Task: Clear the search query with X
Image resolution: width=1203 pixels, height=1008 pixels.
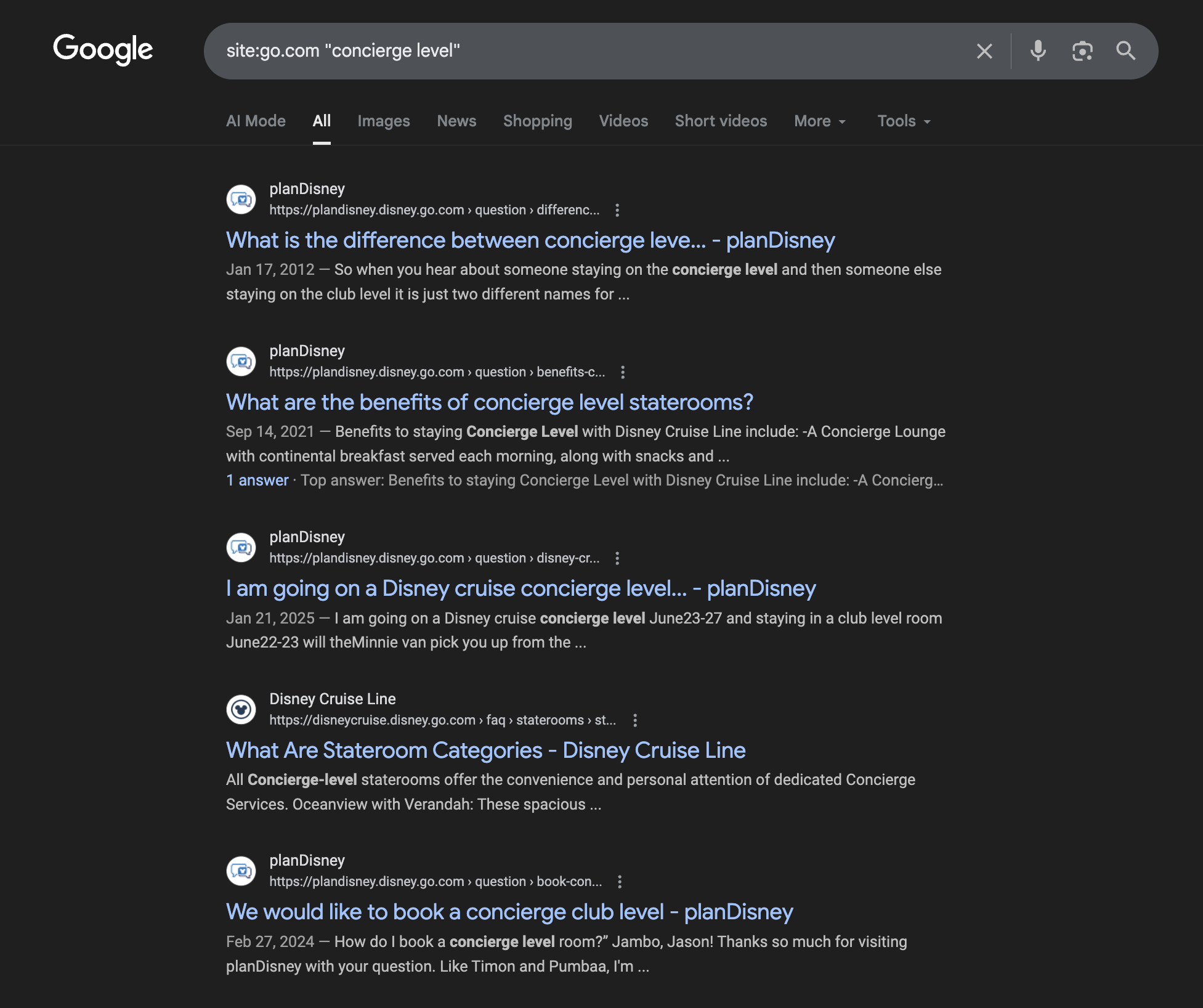Action: click(984, 51)
